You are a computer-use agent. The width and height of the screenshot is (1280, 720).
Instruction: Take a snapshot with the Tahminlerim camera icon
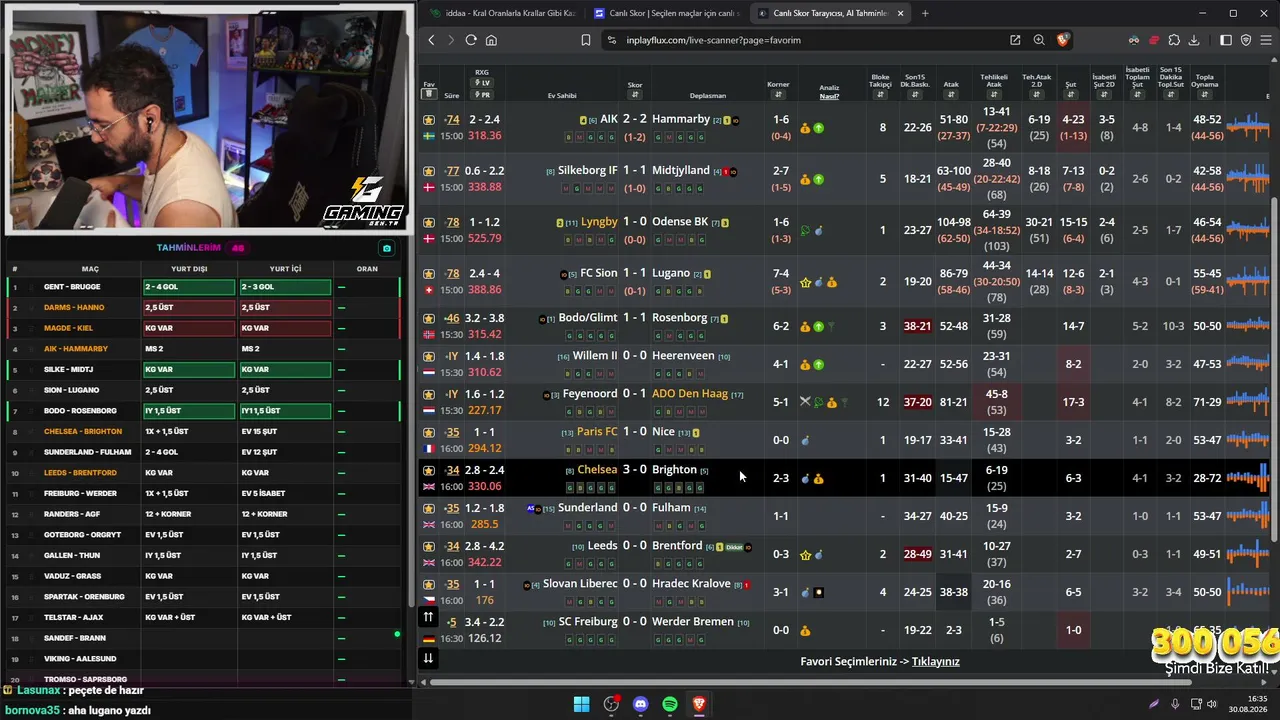(387, 248)
